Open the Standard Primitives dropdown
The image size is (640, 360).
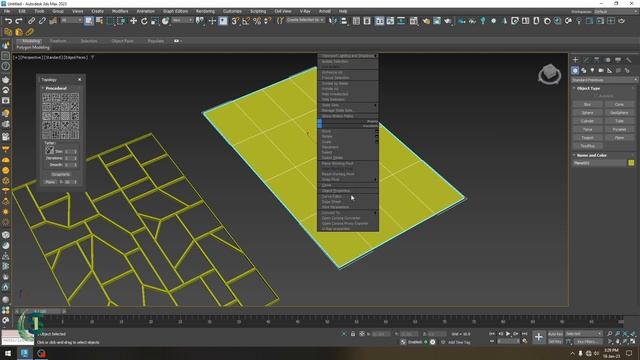pyautogui.click(x=604, y=80)
